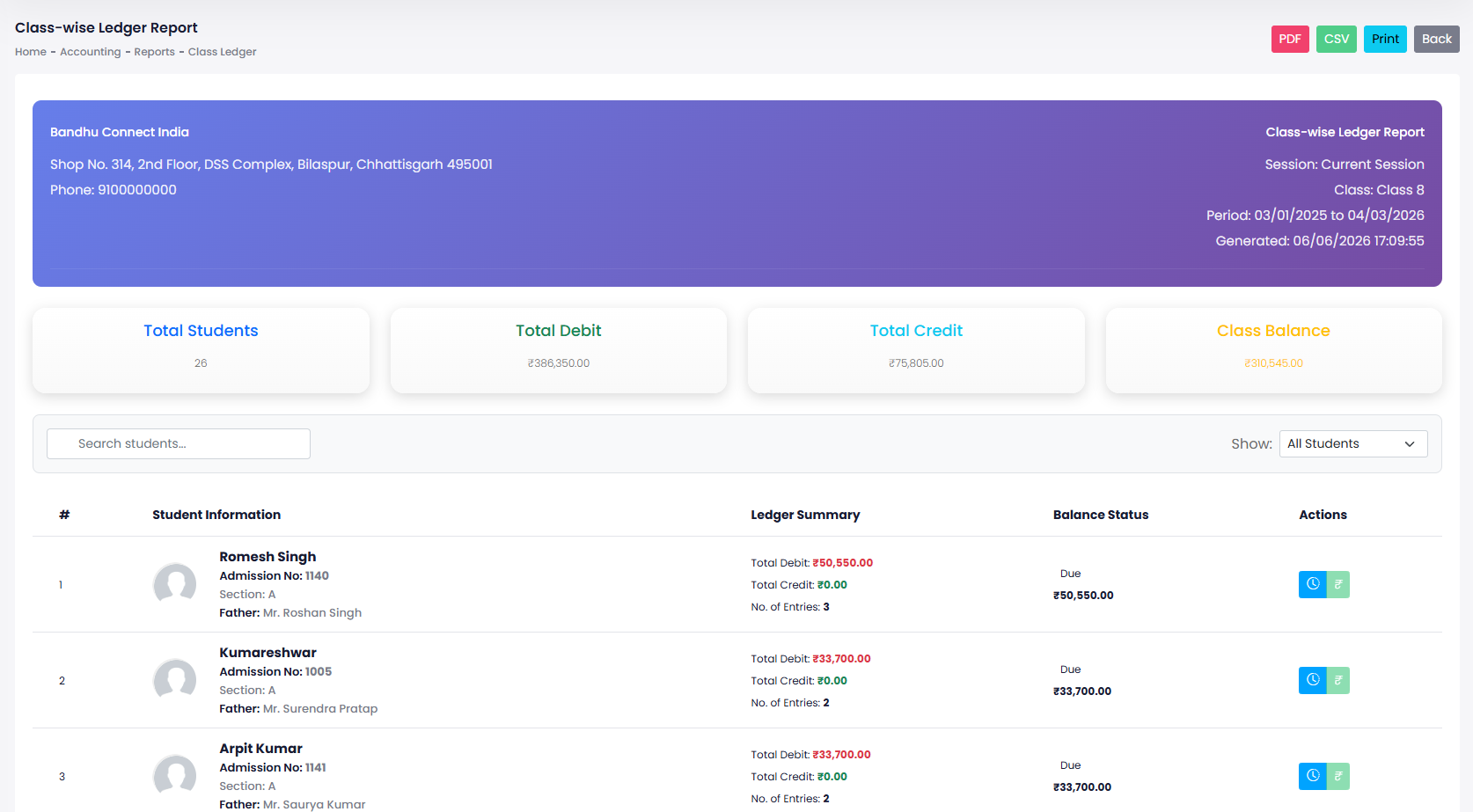Click the ₹75,805.00 total credit value
The image size is (1473, 812).
[x=916, y=363]
